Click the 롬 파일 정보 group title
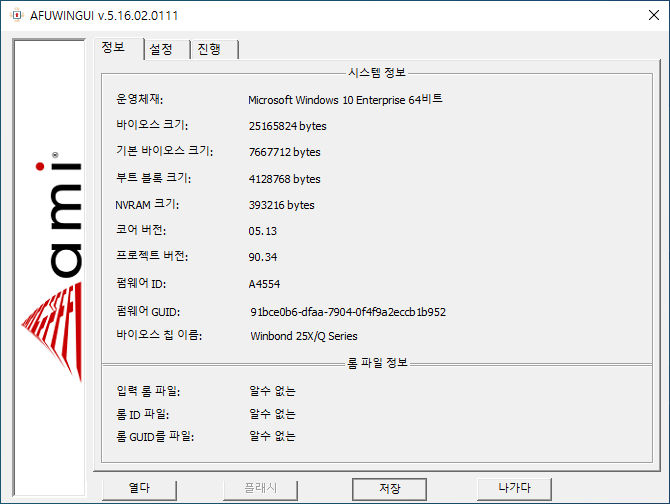Screen dimensions: 670x504 (x=377, y=363)
